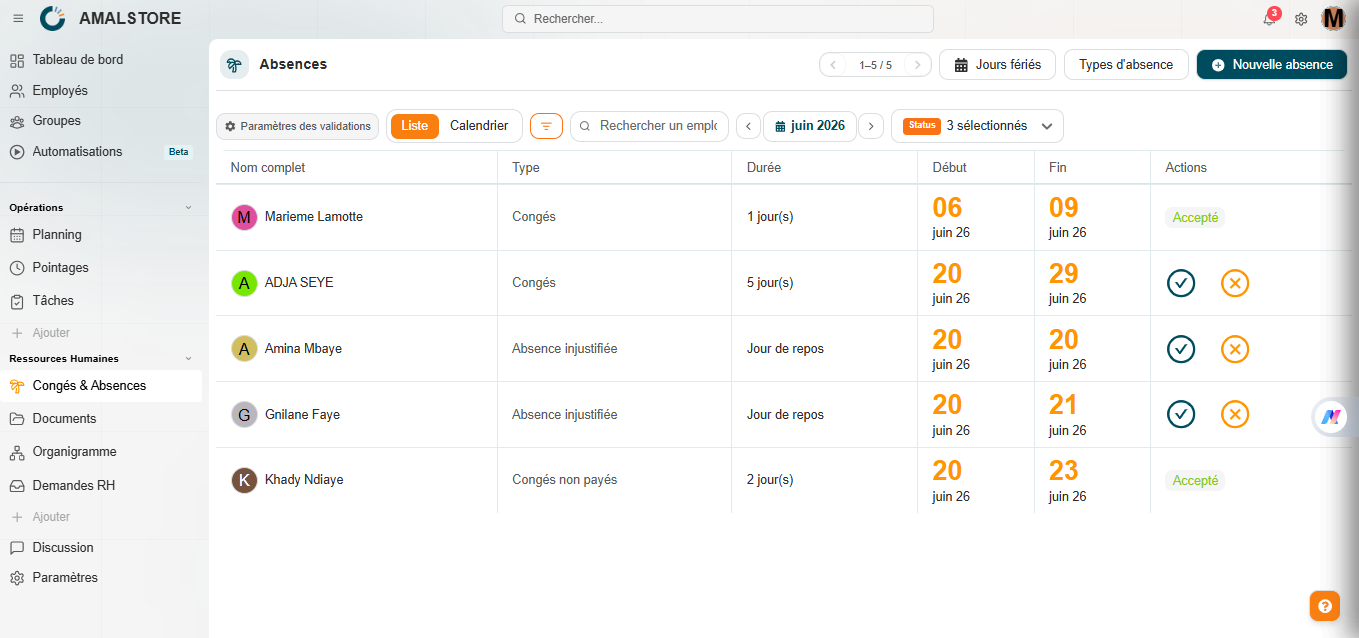The height and width of the screenshot is (638, 1359).
Task: Focus the global Rechercher field
Action: [718, 19]
